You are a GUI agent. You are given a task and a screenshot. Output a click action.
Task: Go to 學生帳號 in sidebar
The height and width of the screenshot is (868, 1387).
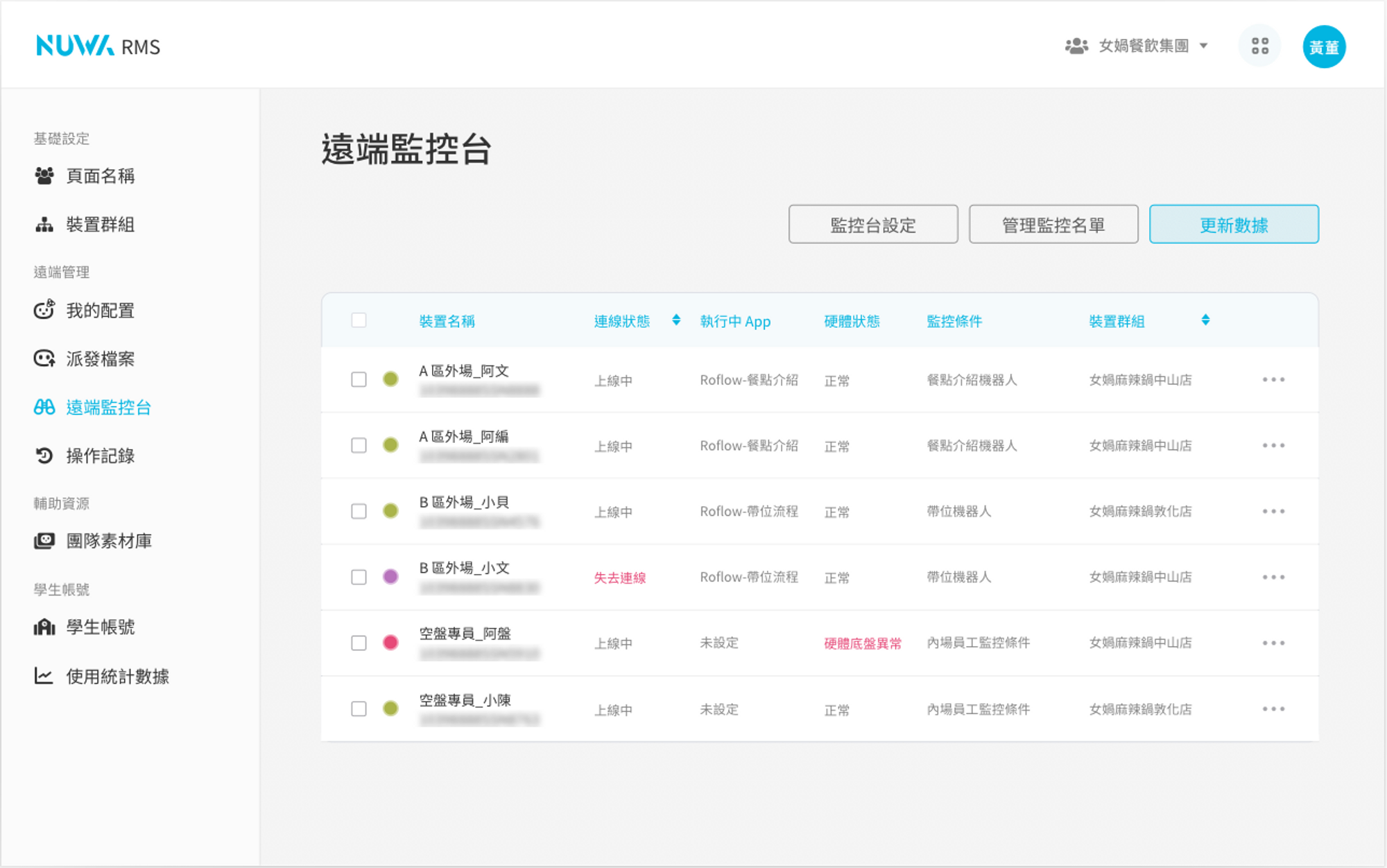[x=100, y=627]
